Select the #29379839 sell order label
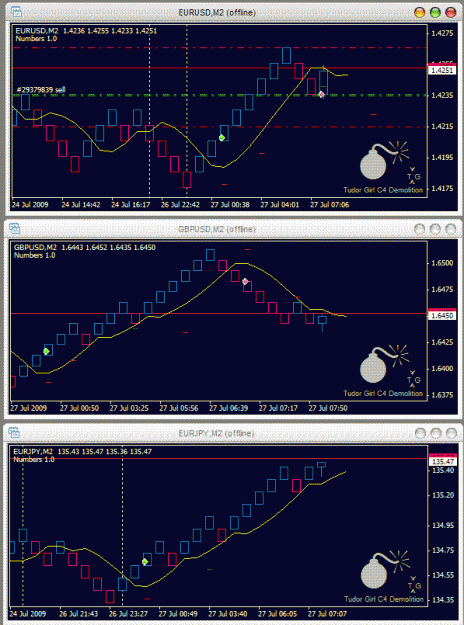The image size is (464, 625). [41, 90]
